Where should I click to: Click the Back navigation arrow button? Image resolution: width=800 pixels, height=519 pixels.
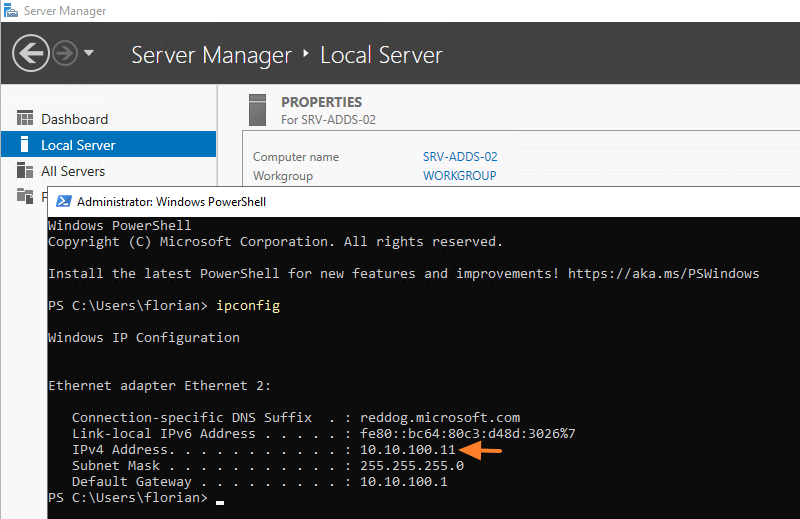click(31, 53)
